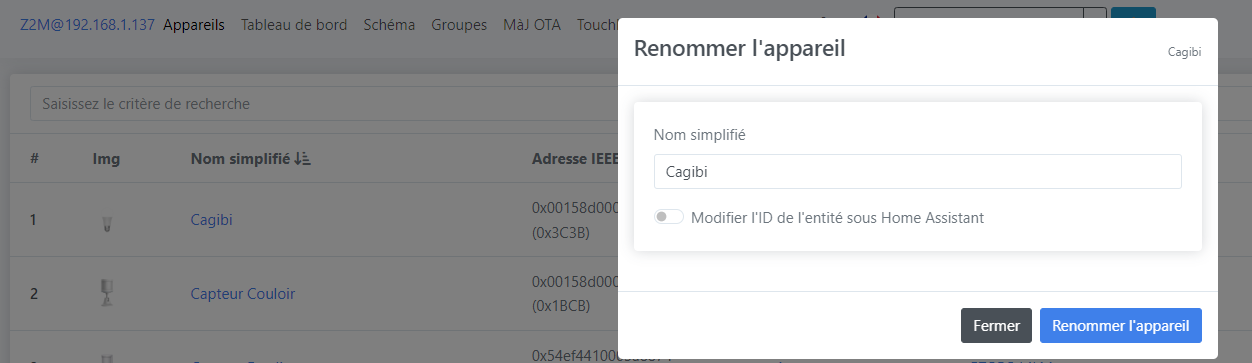Viewport: 1252px width, 363px height.
Task: Open the MàJ OTA tab
Action: click(532, 25)
